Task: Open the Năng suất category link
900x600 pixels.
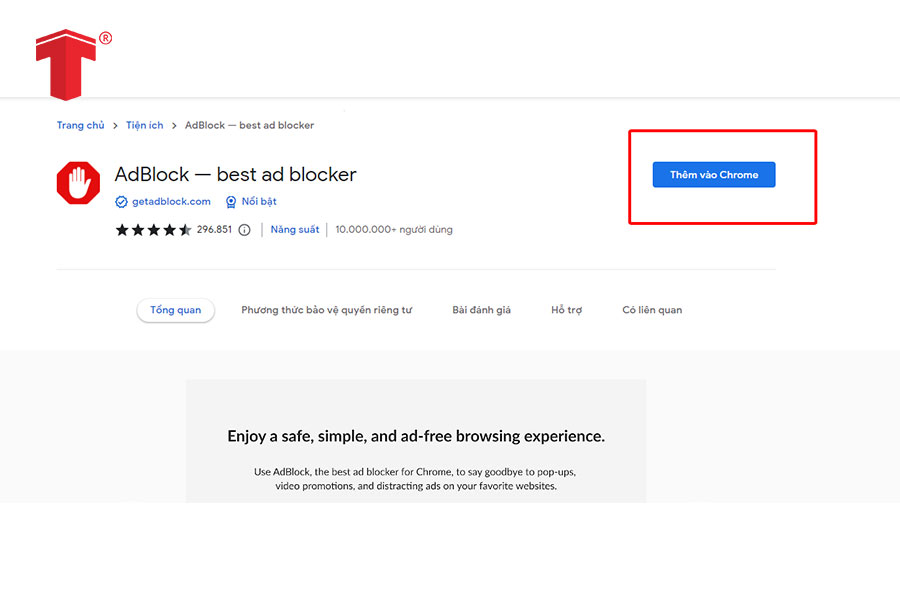Action: pyautogui.click(x=294, y=230)
